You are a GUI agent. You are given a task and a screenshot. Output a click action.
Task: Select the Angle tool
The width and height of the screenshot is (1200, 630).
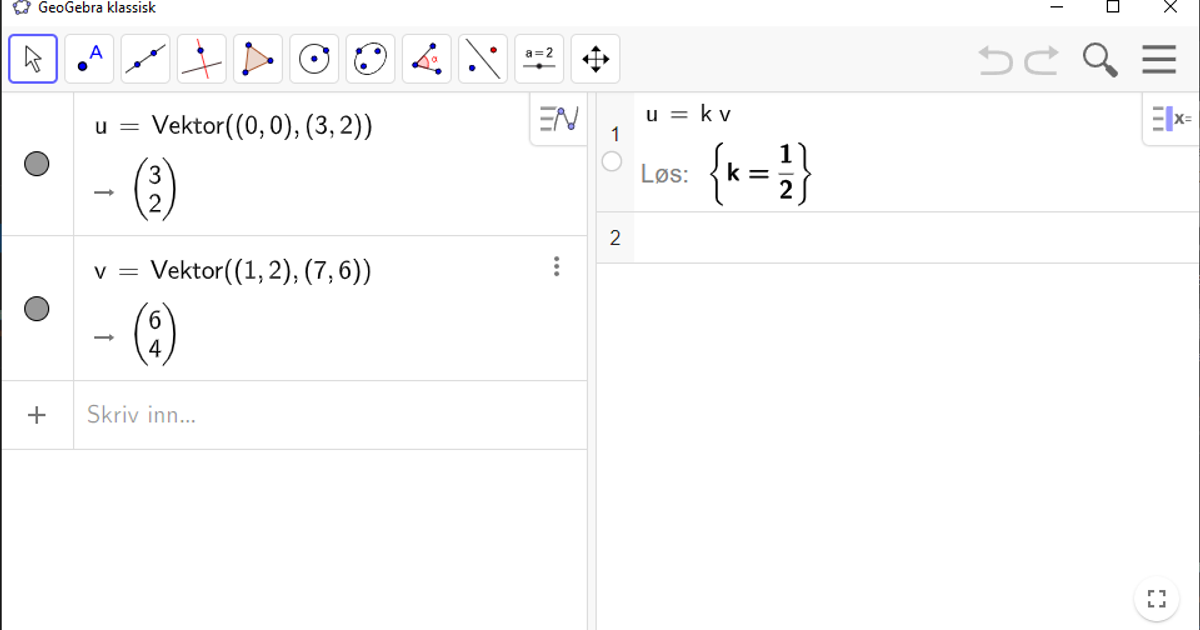point(427,59)
